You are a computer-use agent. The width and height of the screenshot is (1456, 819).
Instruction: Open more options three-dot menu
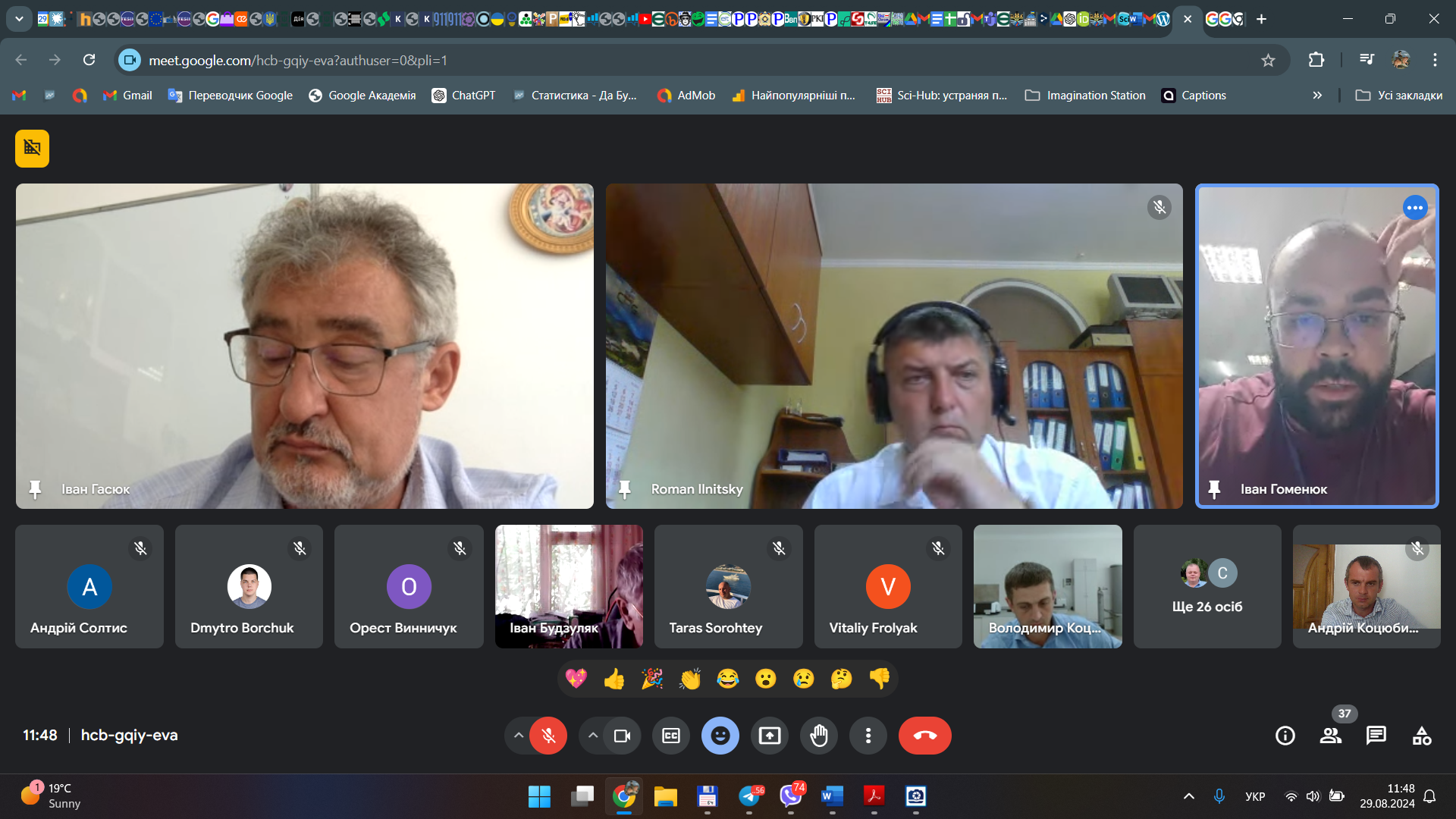pyautogui.click(x=868, y=736)
